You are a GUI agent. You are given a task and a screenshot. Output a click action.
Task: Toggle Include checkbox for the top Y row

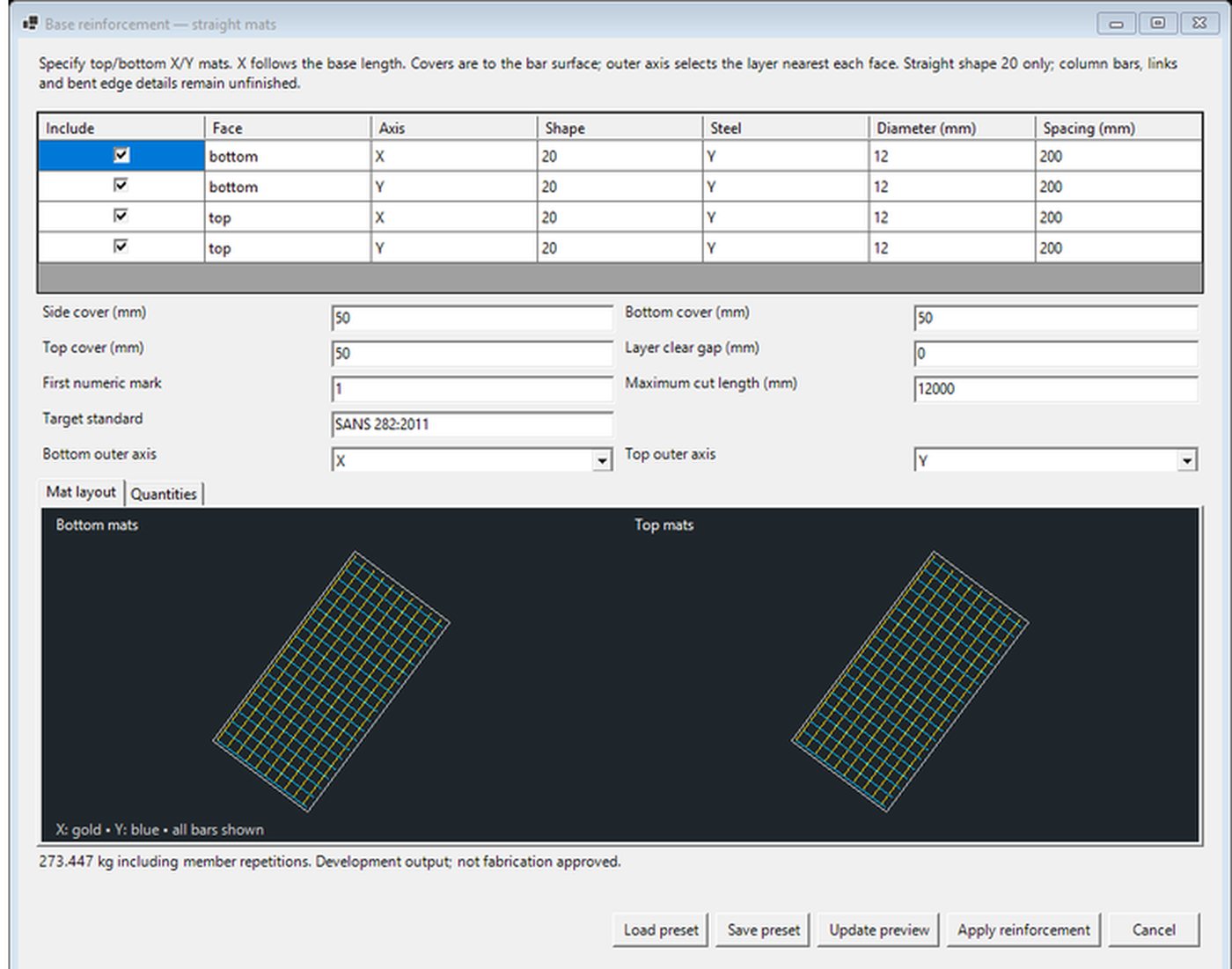[121, 246]
